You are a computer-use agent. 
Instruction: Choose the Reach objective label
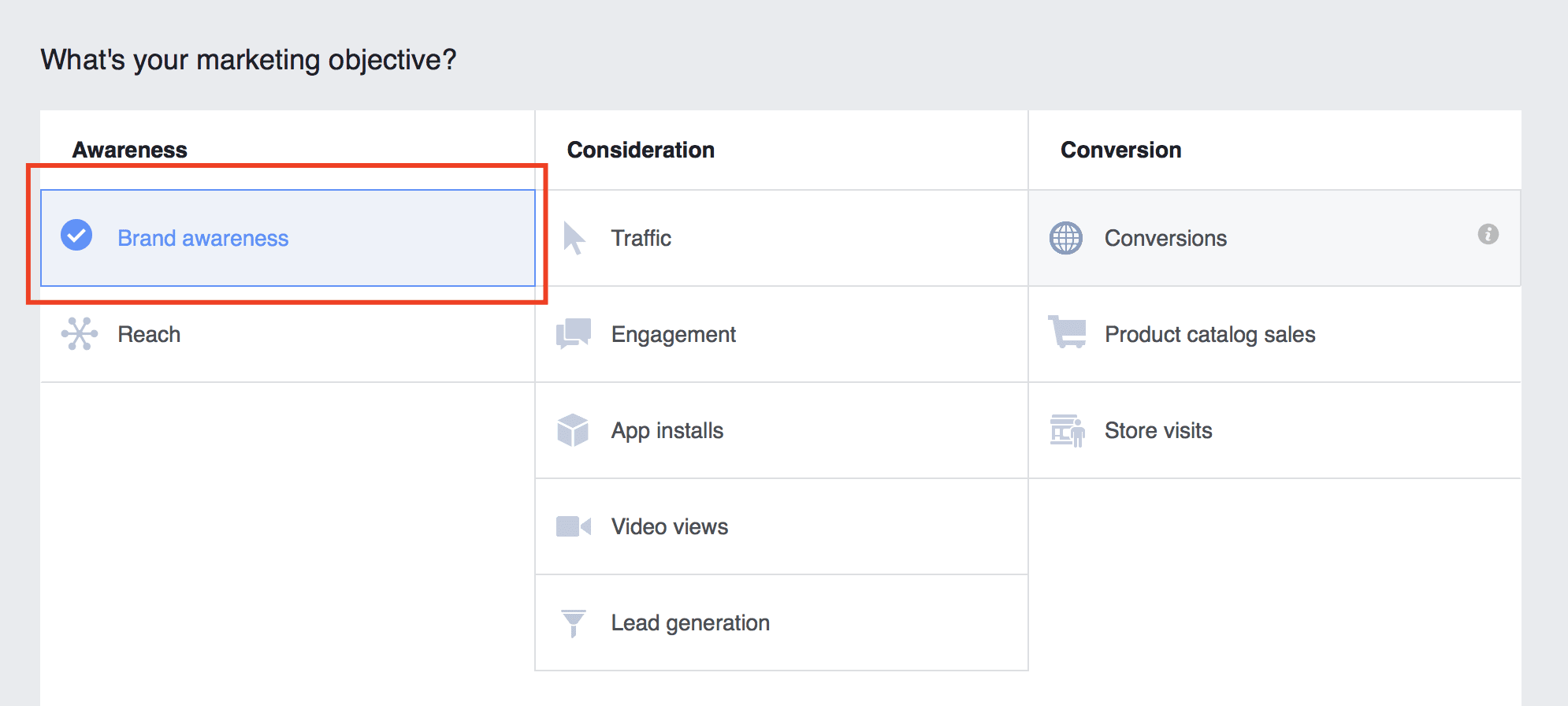coord(149,334)
